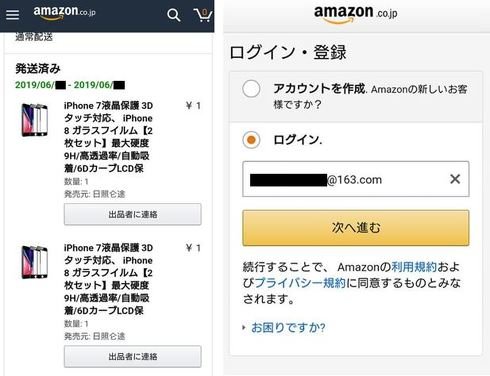
Task: Open second iPhone 7液晶保護 product title
Action: pyautogui.click(x=108, y=279)
